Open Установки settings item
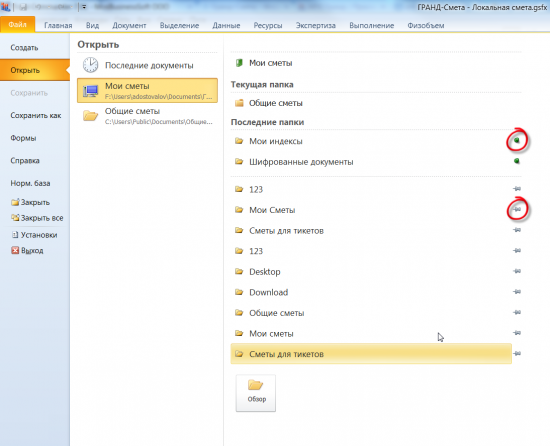 pyautogui.click(x=34, y=235)
